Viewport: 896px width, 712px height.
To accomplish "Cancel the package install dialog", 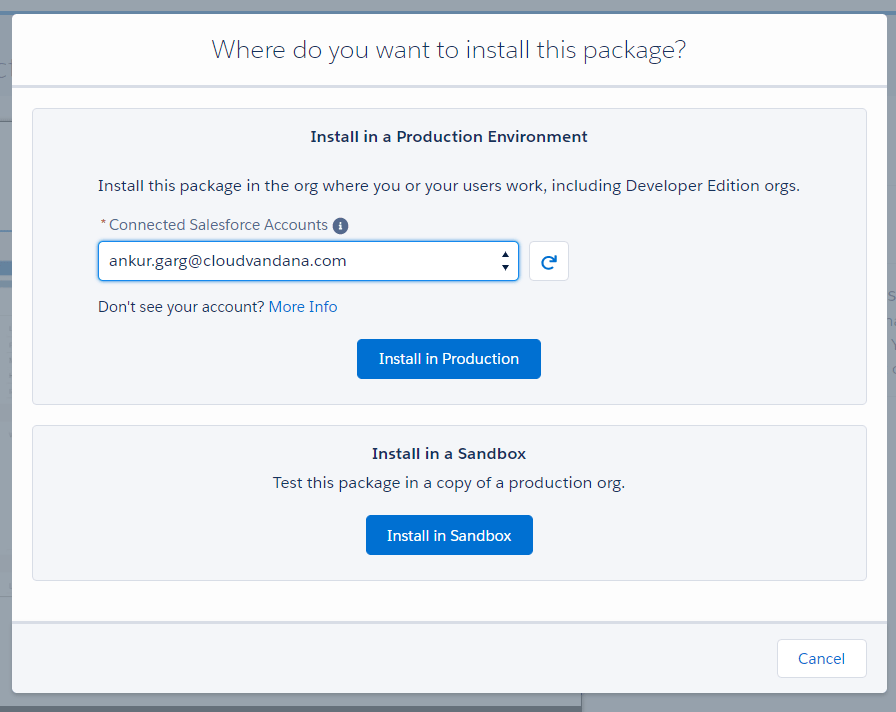I will [x=821, y=658].
